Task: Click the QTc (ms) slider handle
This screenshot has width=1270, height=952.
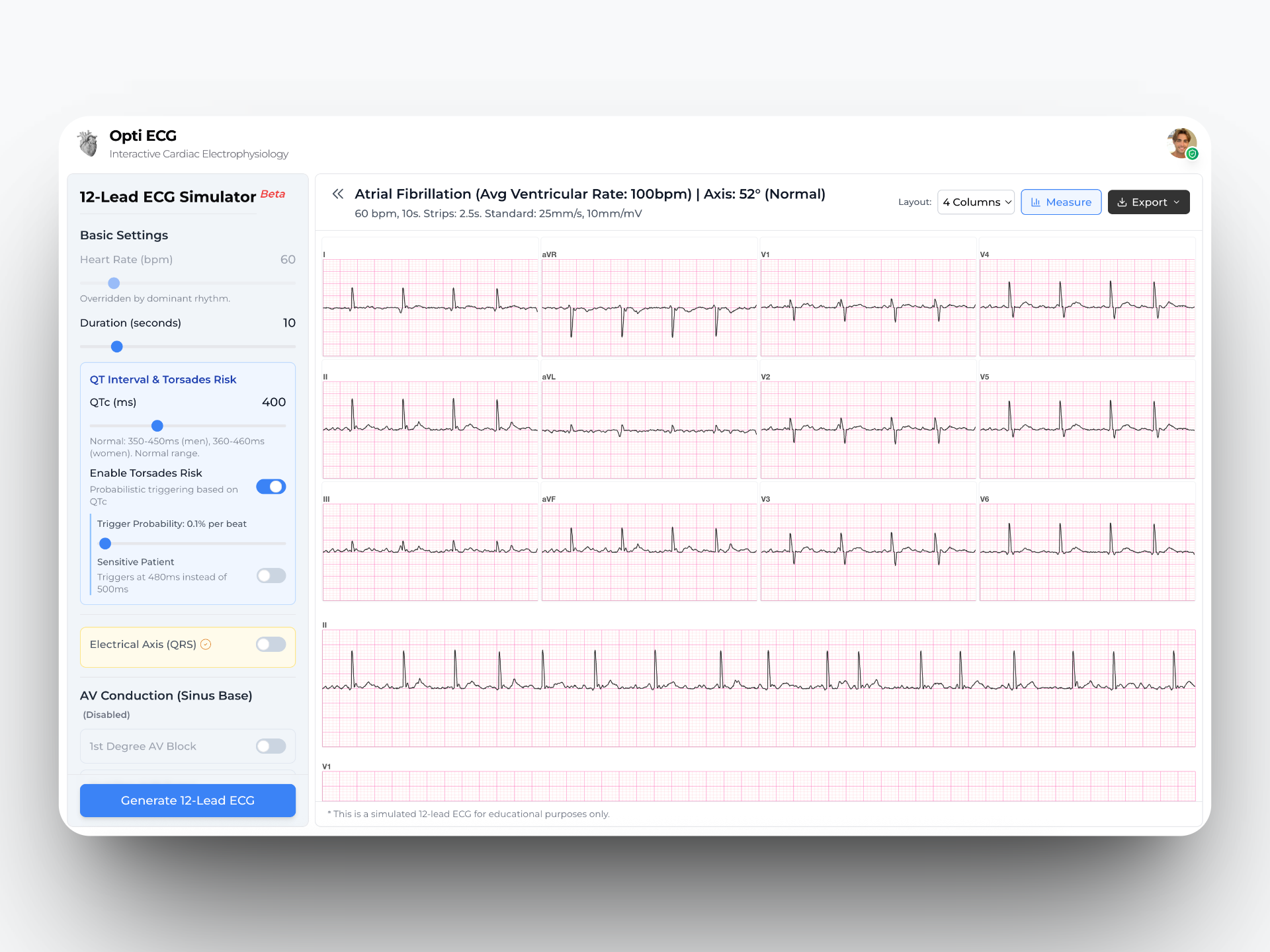Action: point(157,426)
